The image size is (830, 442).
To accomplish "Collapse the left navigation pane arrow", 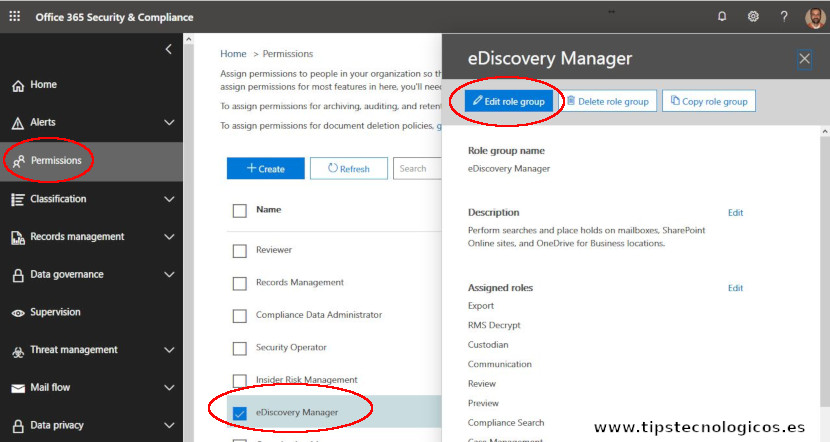I will pyautogui.click(x=168, y=49).
